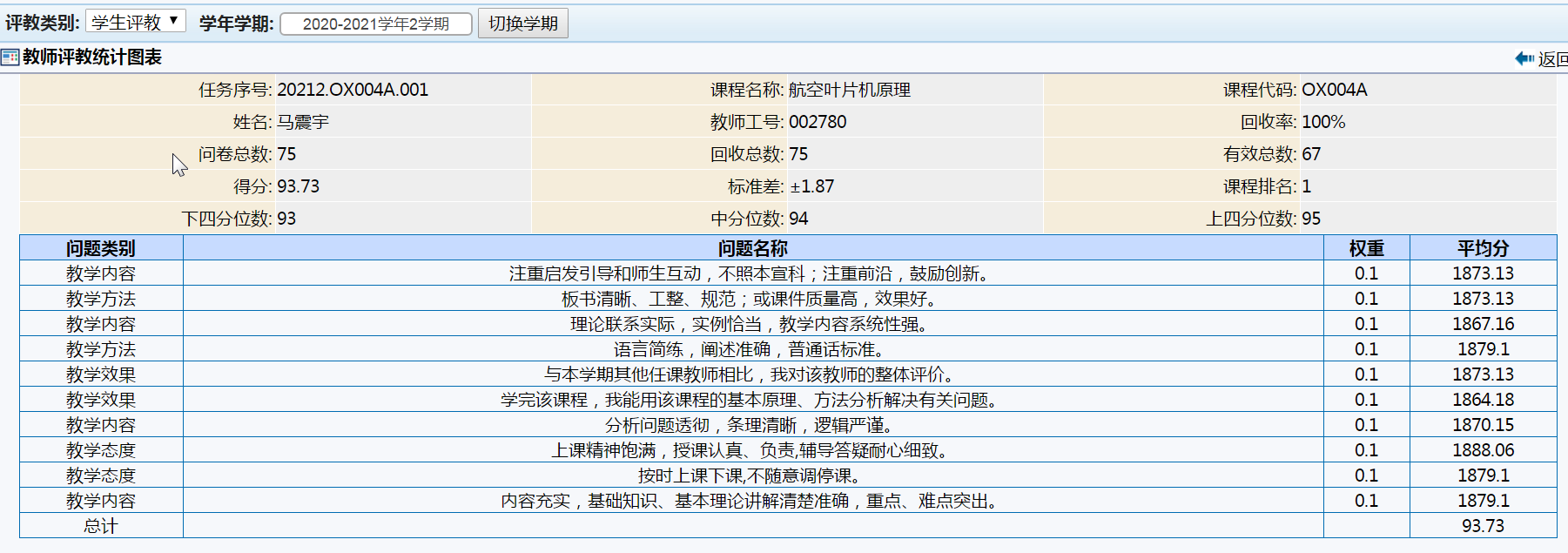Click the 标准差 value ±1.87
Image resolution: width=1568 pixels, height=553 pixels.
(x=811, y=186)
